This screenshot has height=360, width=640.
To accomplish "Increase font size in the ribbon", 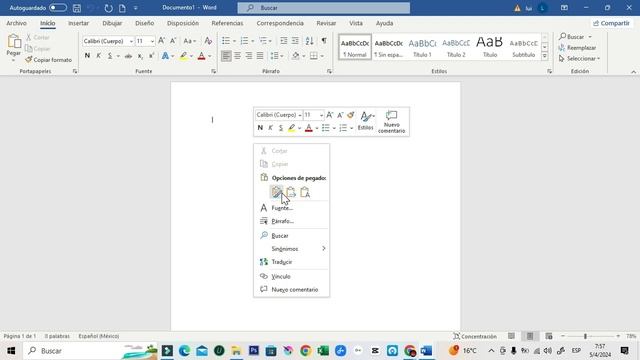I will click(x=161, y=41).
